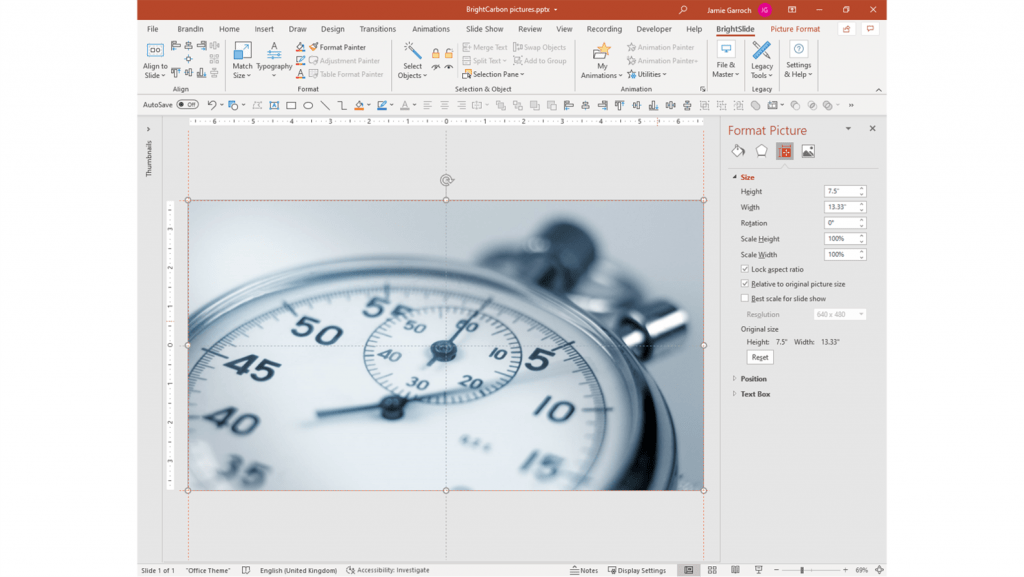This screenshot has width=1024, height=577.
Task: Enable Best scale for slide show
Action: pyautogui.click(x=745, y=298)
